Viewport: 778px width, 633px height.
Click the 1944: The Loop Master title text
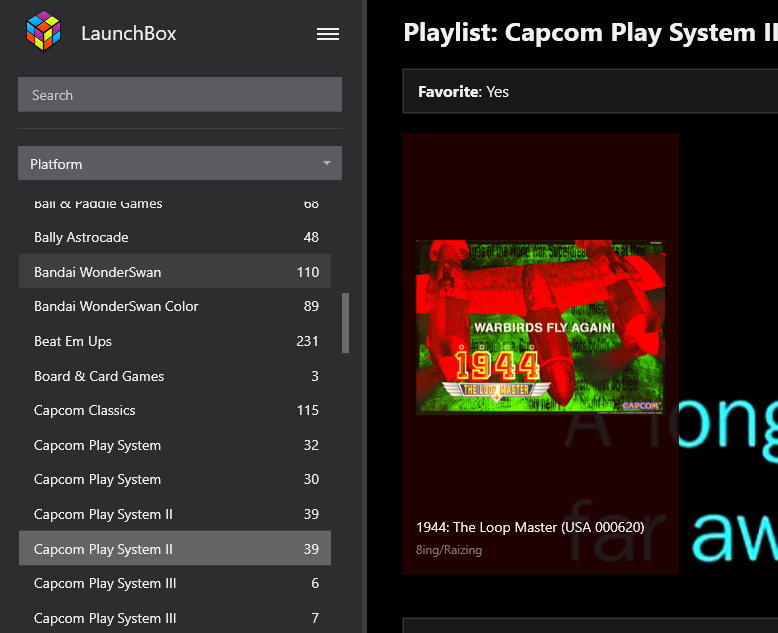(530, 527)
